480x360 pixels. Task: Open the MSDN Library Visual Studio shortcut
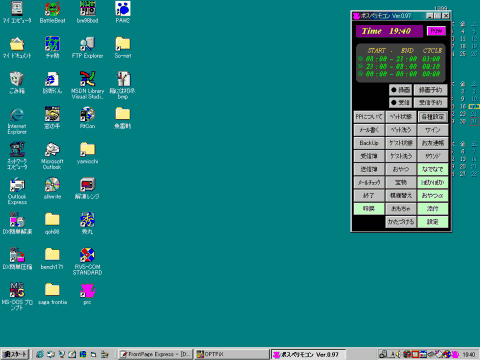[x=87, y=85]
